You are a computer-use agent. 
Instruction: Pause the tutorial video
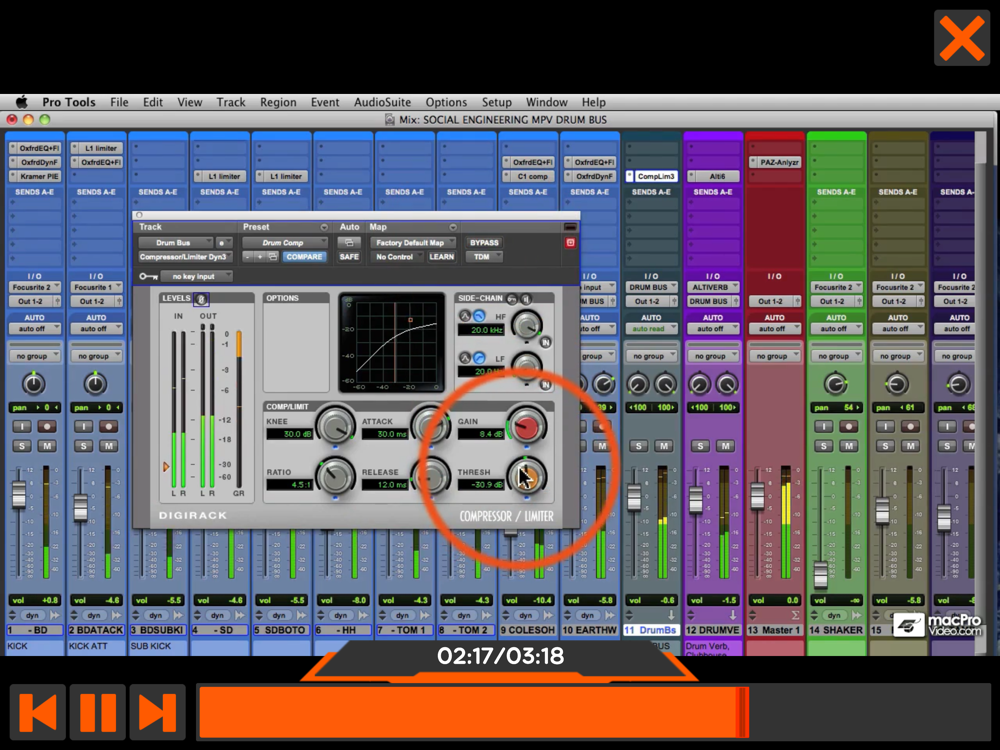point(98,712)
